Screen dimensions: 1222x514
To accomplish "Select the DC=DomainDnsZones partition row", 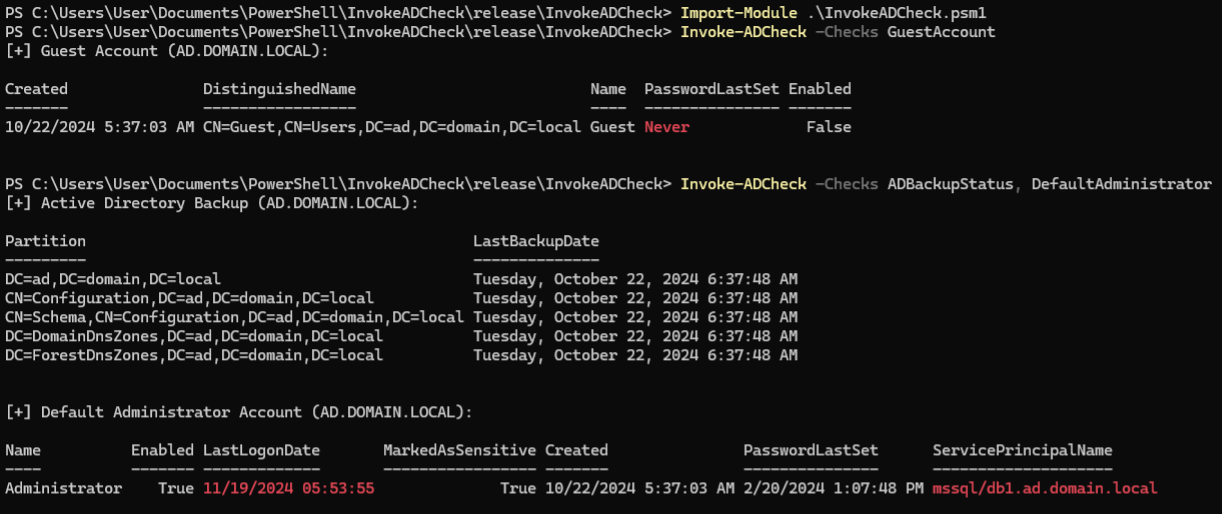I will point(194,336).
